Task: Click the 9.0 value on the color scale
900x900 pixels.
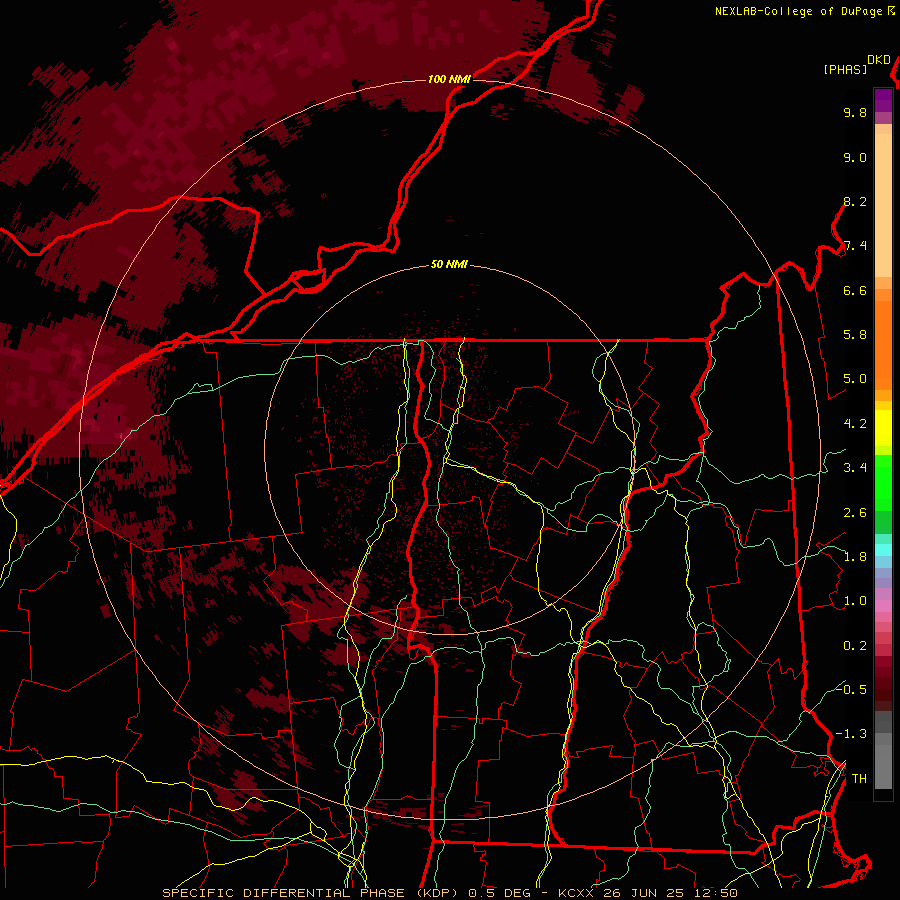Action: (855, 157)
